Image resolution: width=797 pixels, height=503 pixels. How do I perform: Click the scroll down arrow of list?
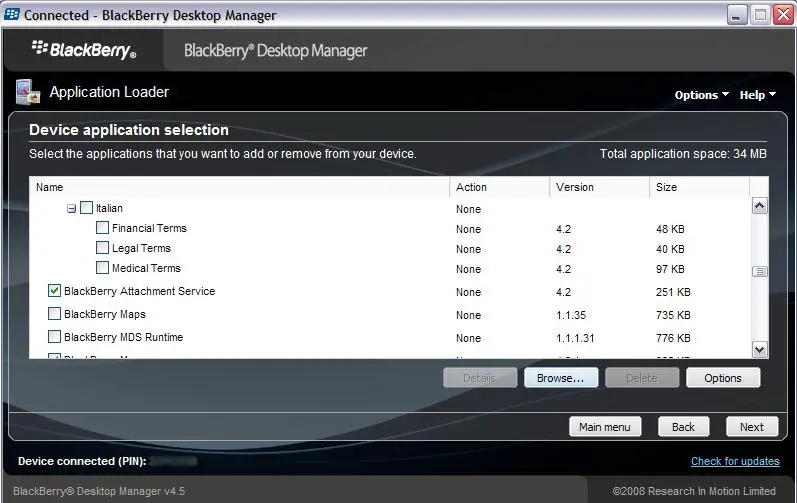(759, 350)
